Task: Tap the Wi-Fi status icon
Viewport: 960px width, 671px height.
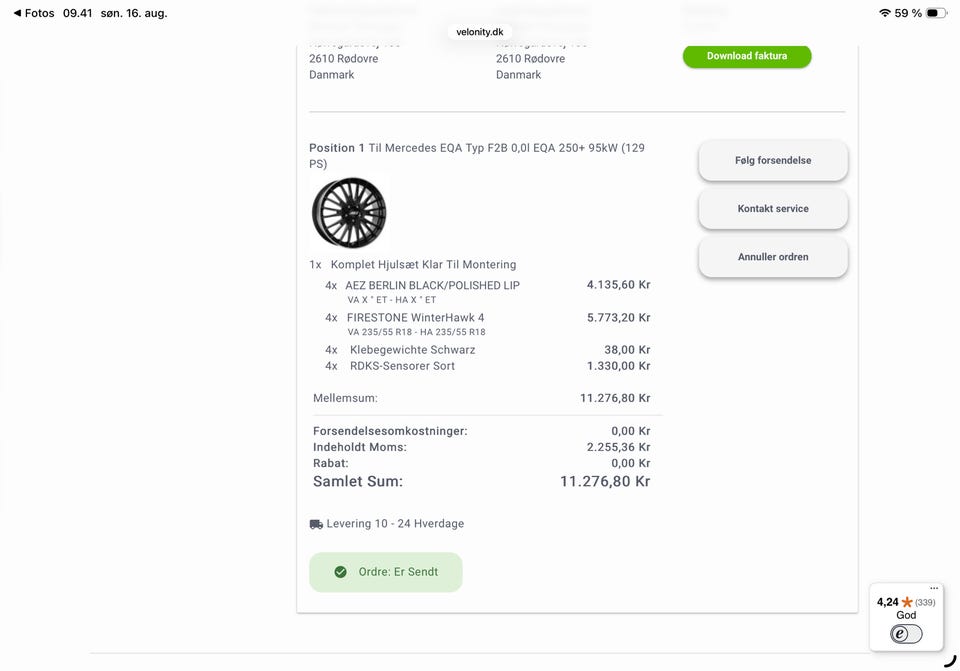Action: tap(885, 13)
